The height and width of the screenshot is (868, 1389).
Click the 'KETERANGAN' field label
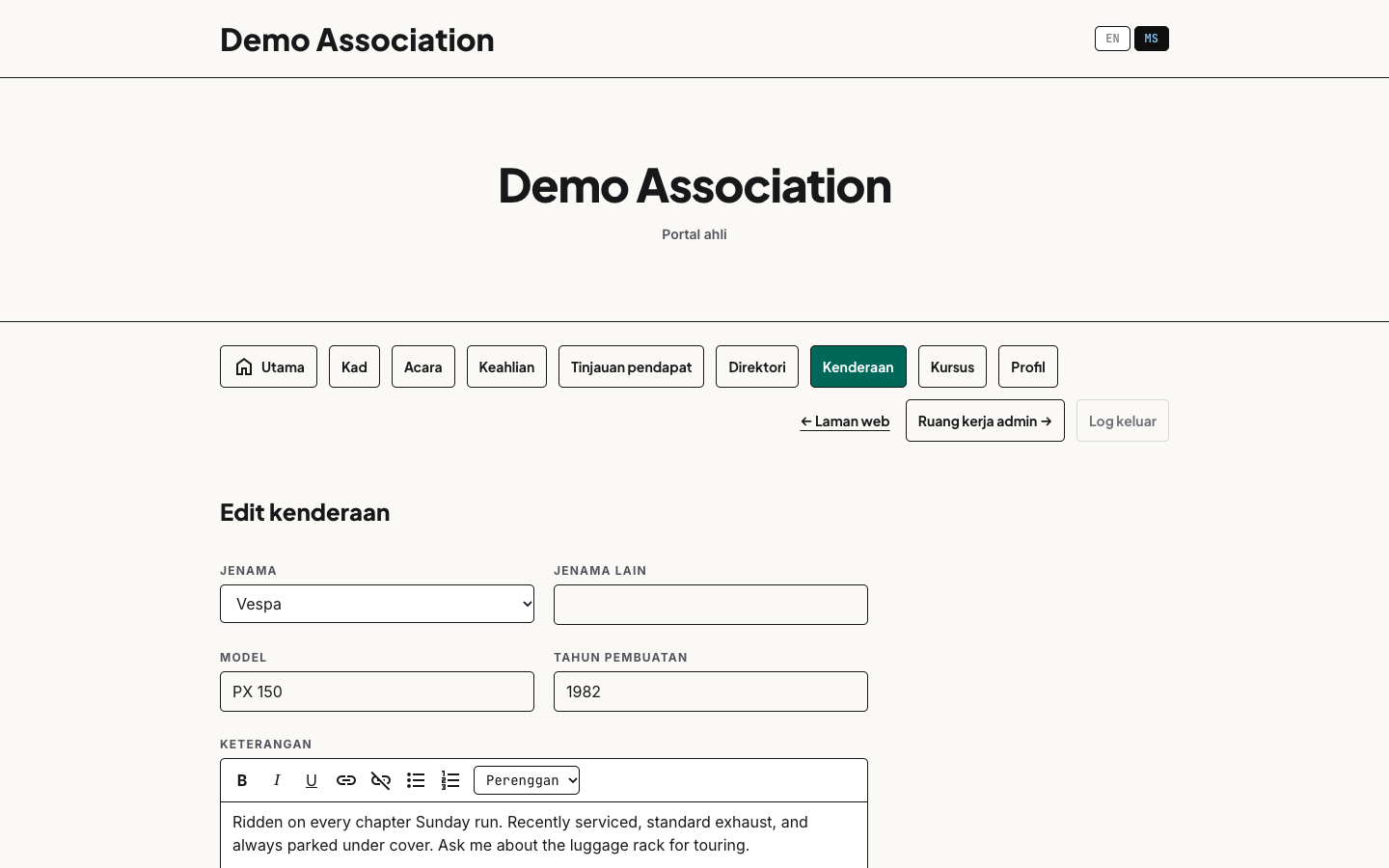266,745
